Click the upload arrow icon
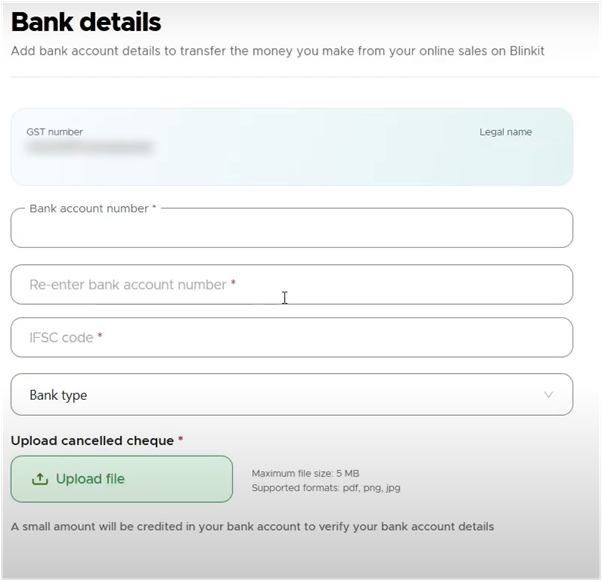 coord(40,479)
